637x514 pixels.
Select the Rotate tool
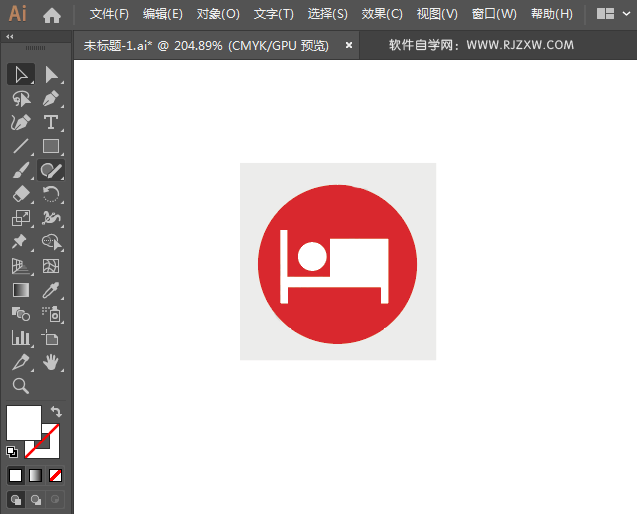pyautogui.click(x=51, y=194)
